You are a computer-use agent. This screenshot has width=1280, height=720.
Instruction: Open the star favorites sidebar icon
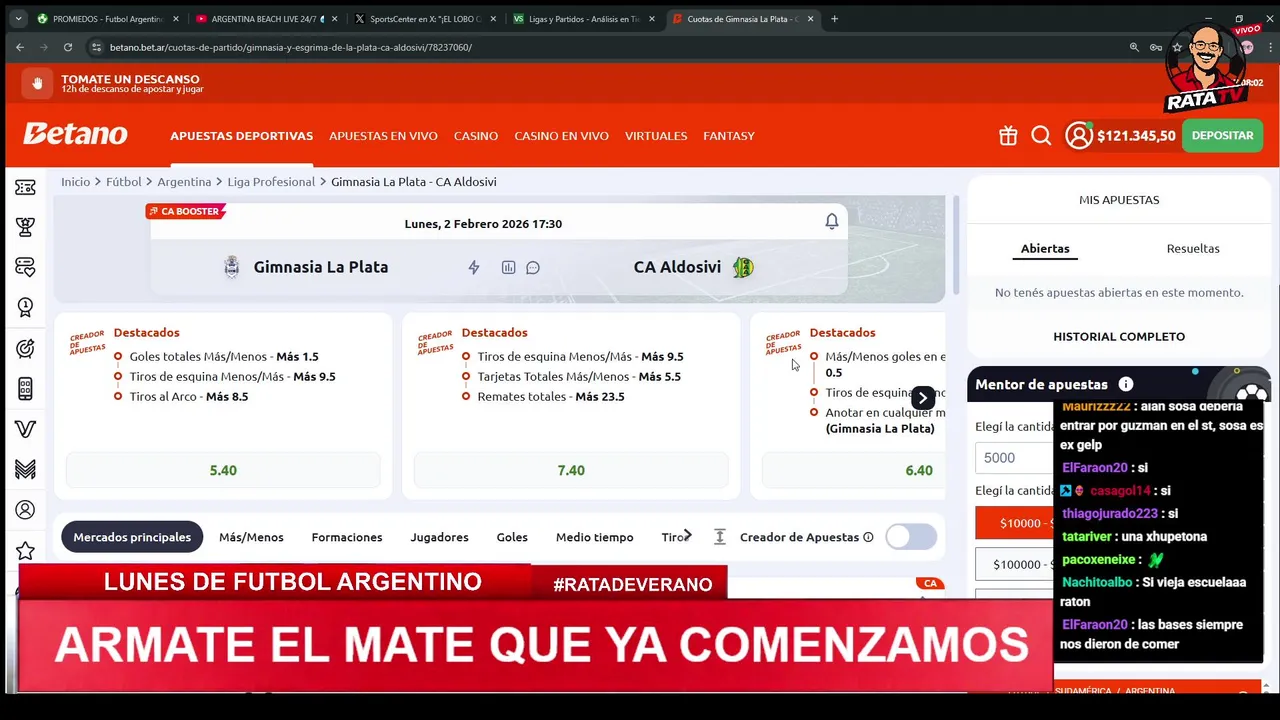coord(25,551)
